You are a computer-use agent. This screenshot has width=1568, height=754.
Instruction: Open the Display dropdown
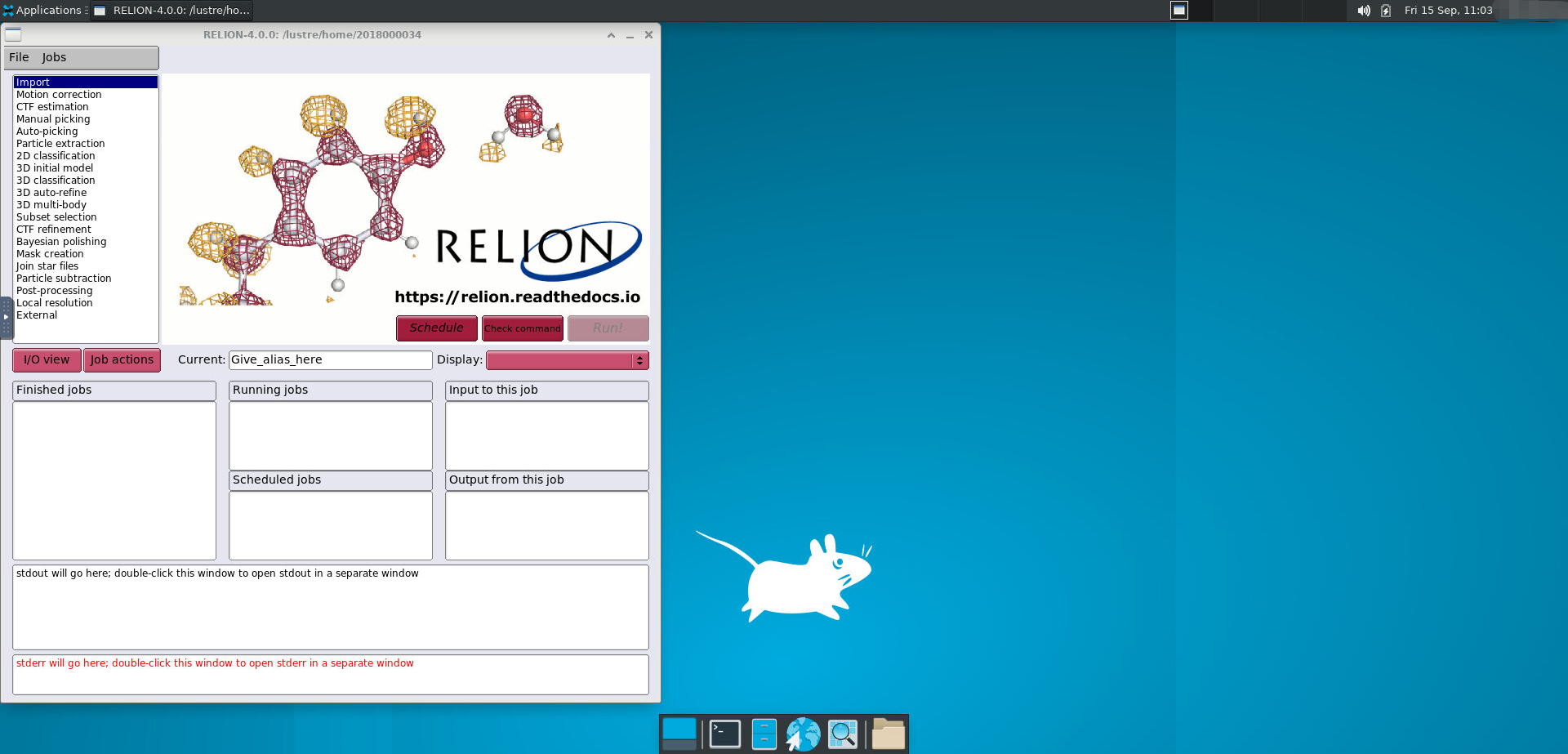(x=567, y=360)
